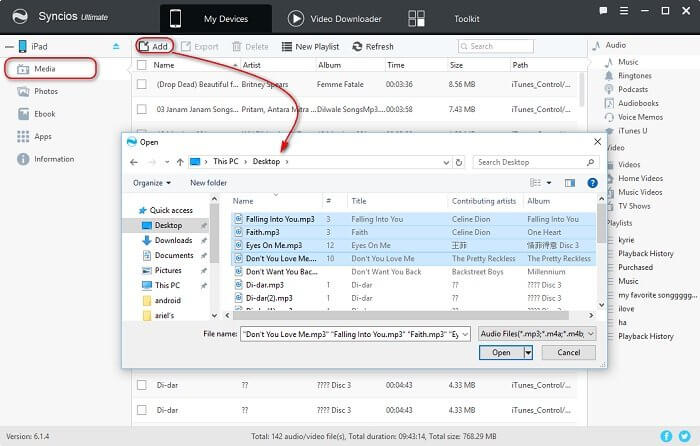Sort media list by Time column
Screen dimensions: 700x446
coord(396,65)
